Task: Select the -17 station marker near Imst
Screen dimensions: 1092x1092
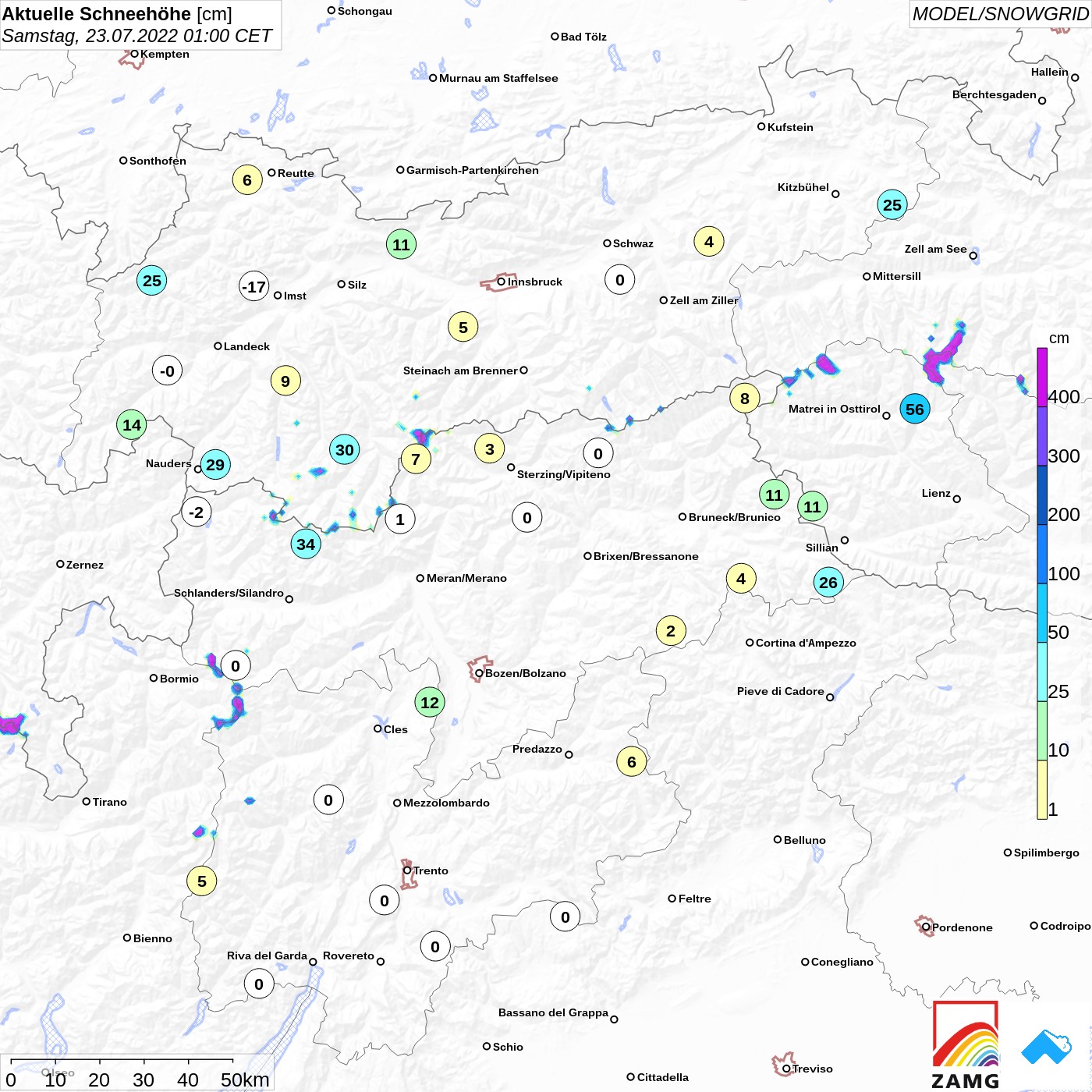Action: 254,287
